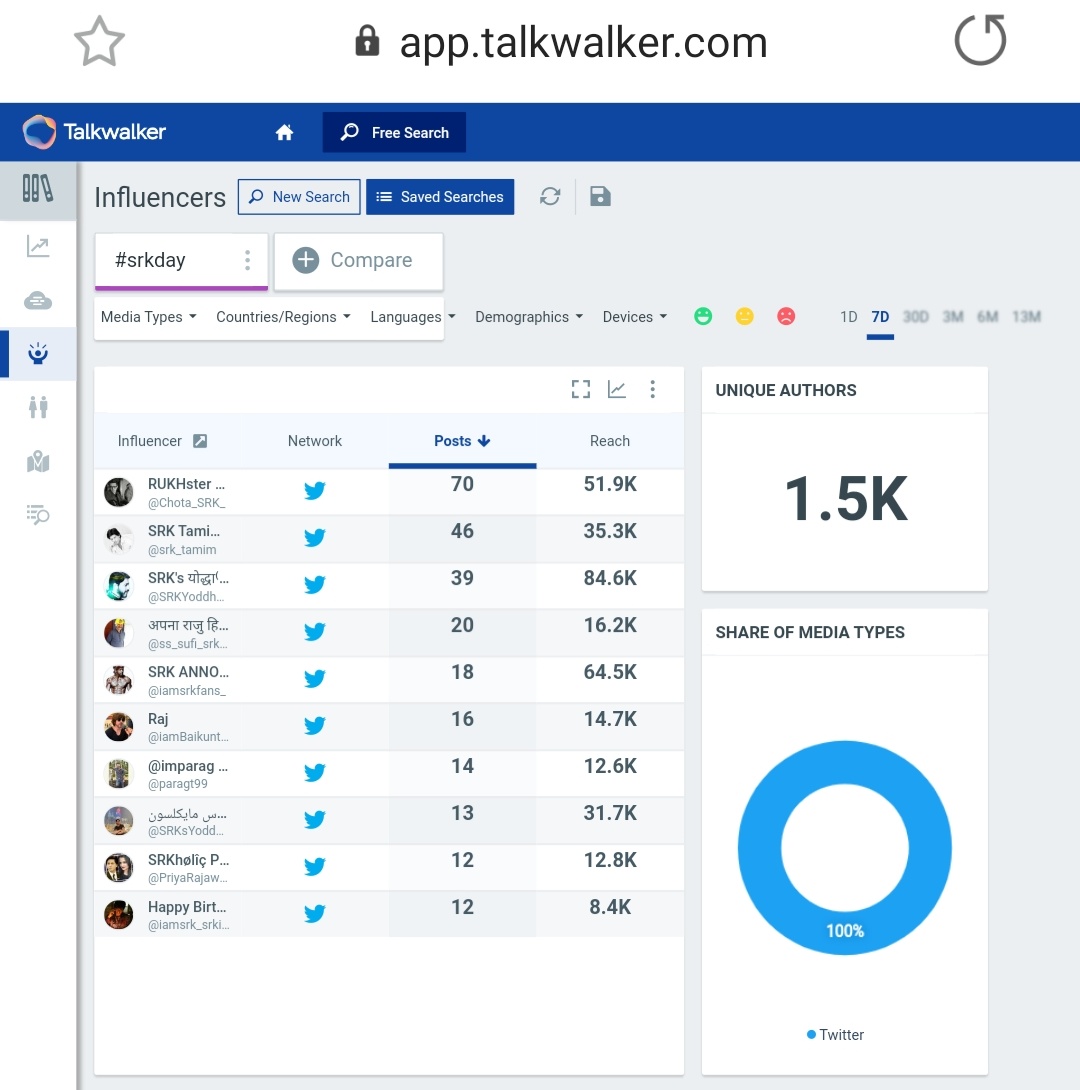Open influencer widget more options
This screenshot has height=1090, width=1080.
[652, 389]
